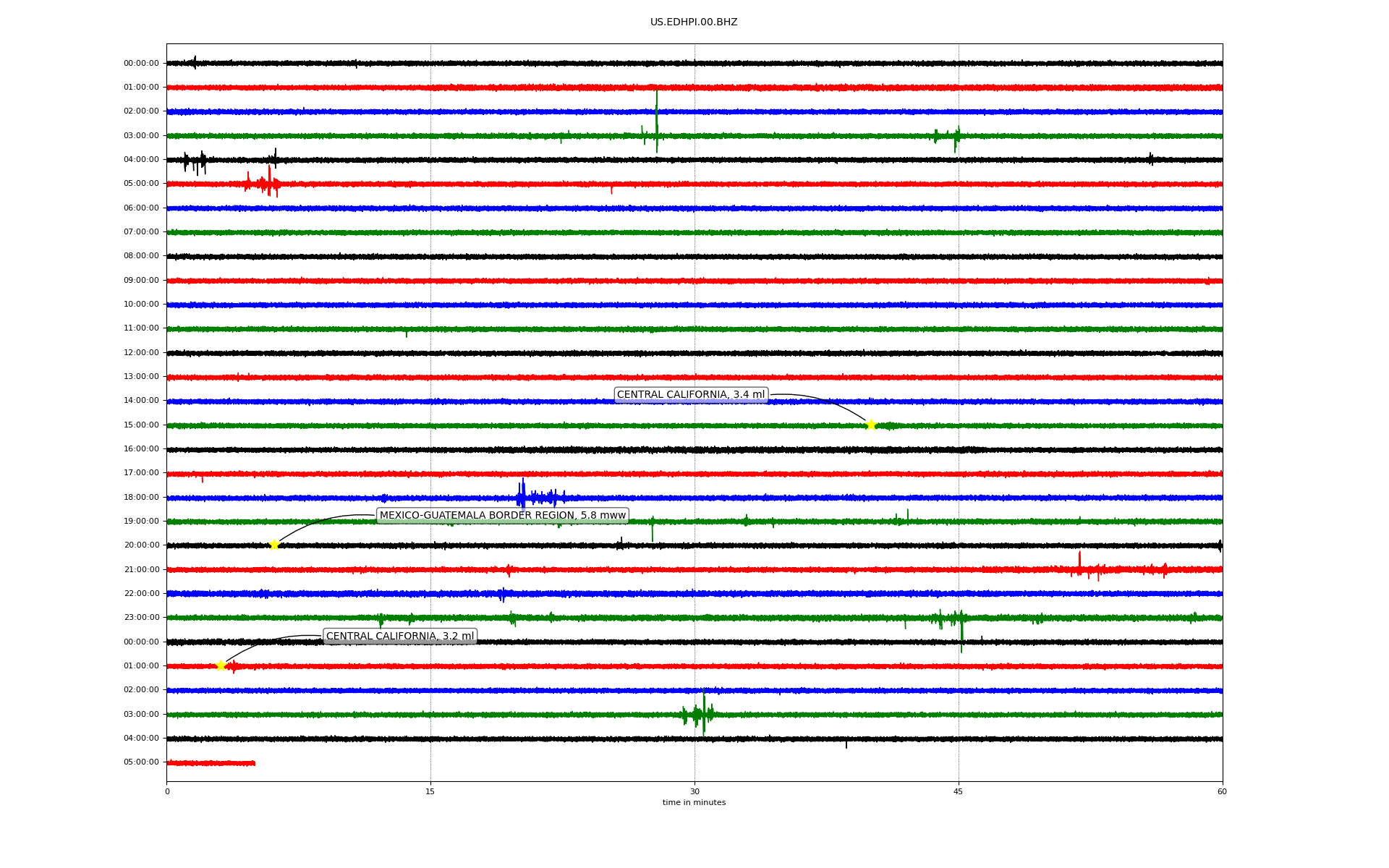Click the CENTRAL CALIFORNIA, 3.2 ml label
This screenshot has height=868, width=1389.
[x=400, y=637]
